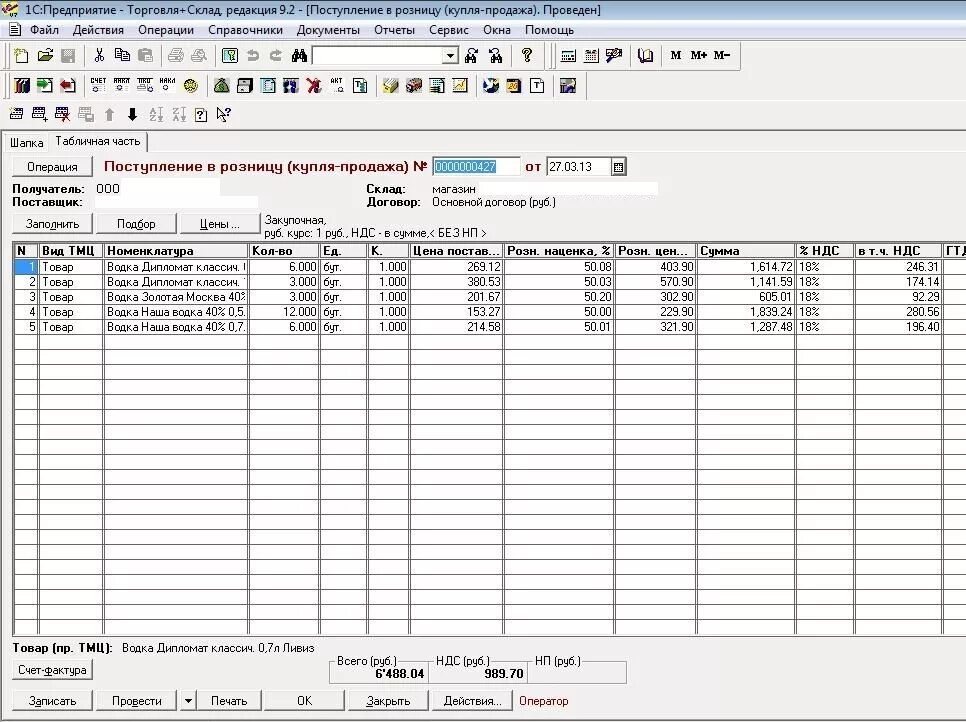The width and height of the screenshot is (966, 722).
Task: Open the calculator icon in toolbar
Action: 568,55
